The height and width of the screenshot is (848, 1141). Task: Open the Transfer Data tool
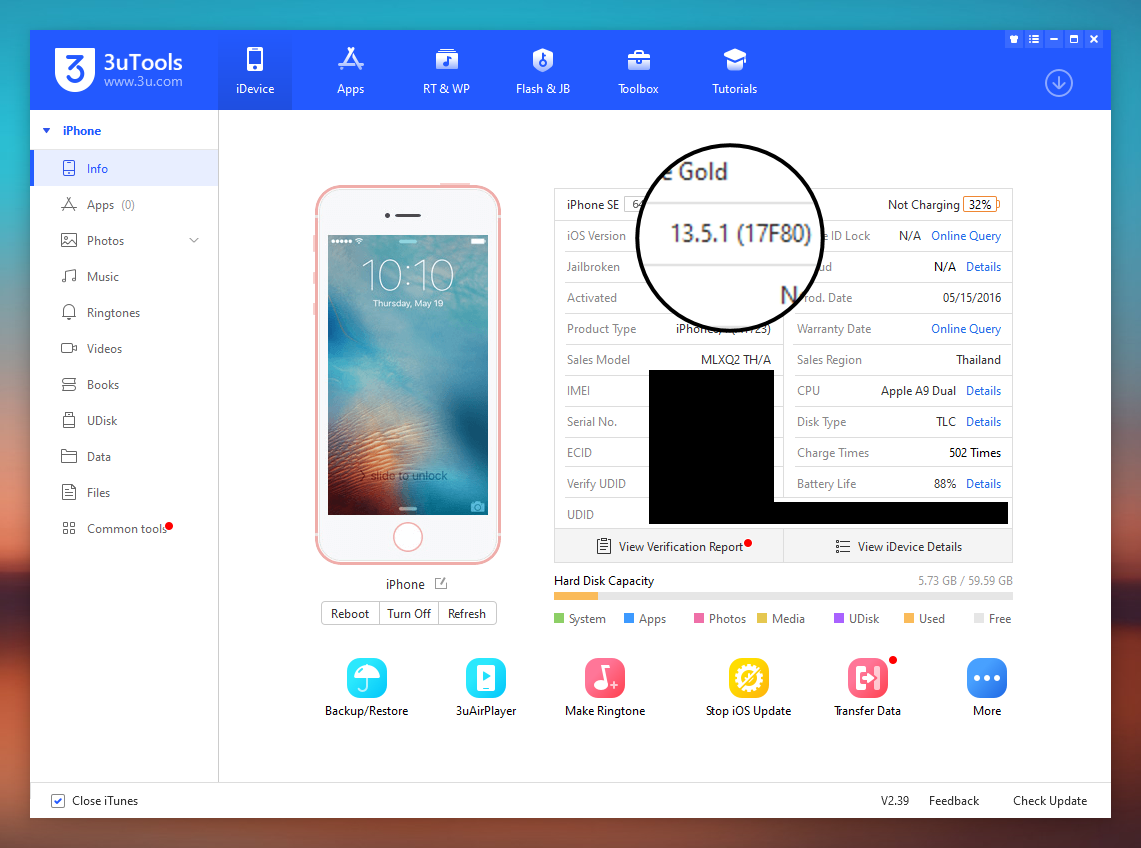(x=867, y=678)
